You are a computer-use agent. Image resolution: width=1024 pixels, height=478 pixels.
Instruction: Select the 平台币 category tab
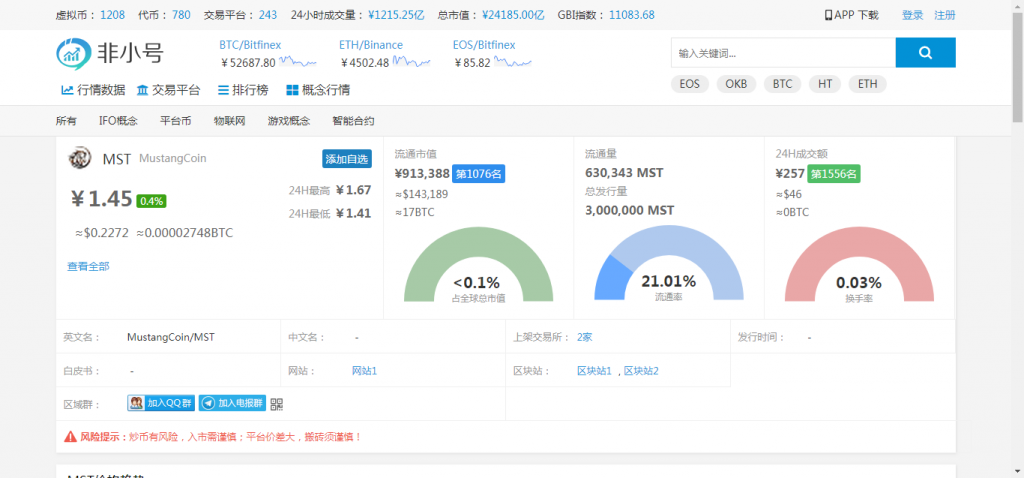[x=176, y=121]
